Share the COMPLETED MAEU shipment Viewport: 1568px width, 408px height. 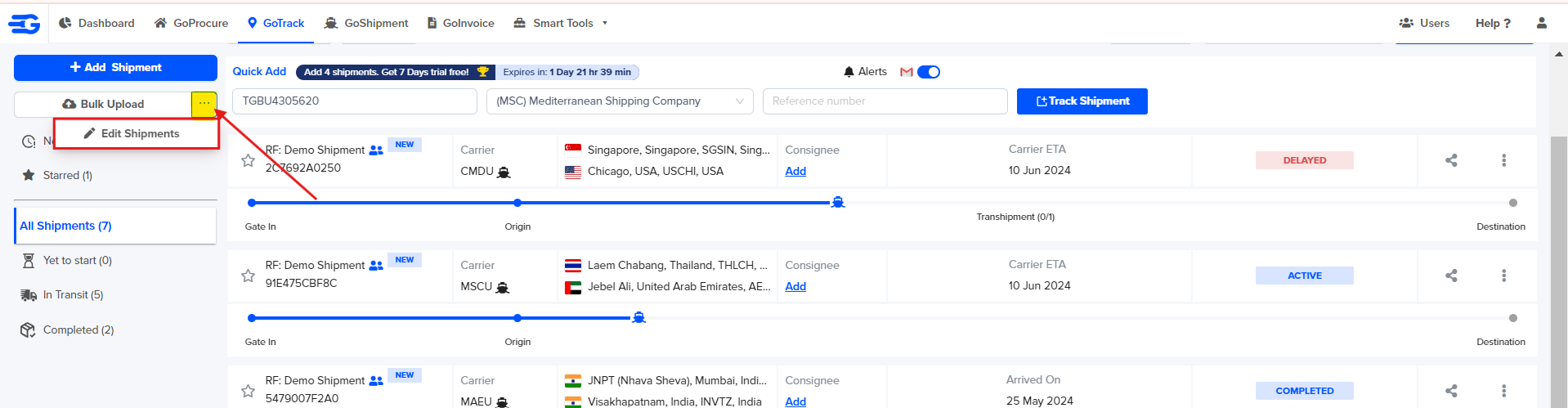[x=1451, y=391]
